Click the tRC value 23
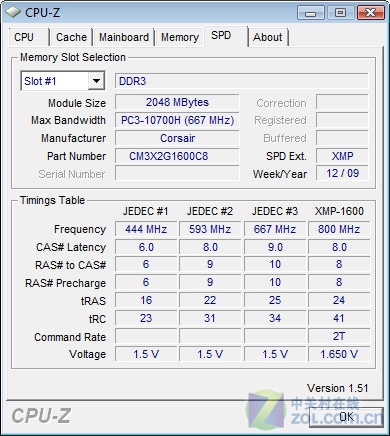The width and height of the screenshot is (390, 436). (146, 318)
